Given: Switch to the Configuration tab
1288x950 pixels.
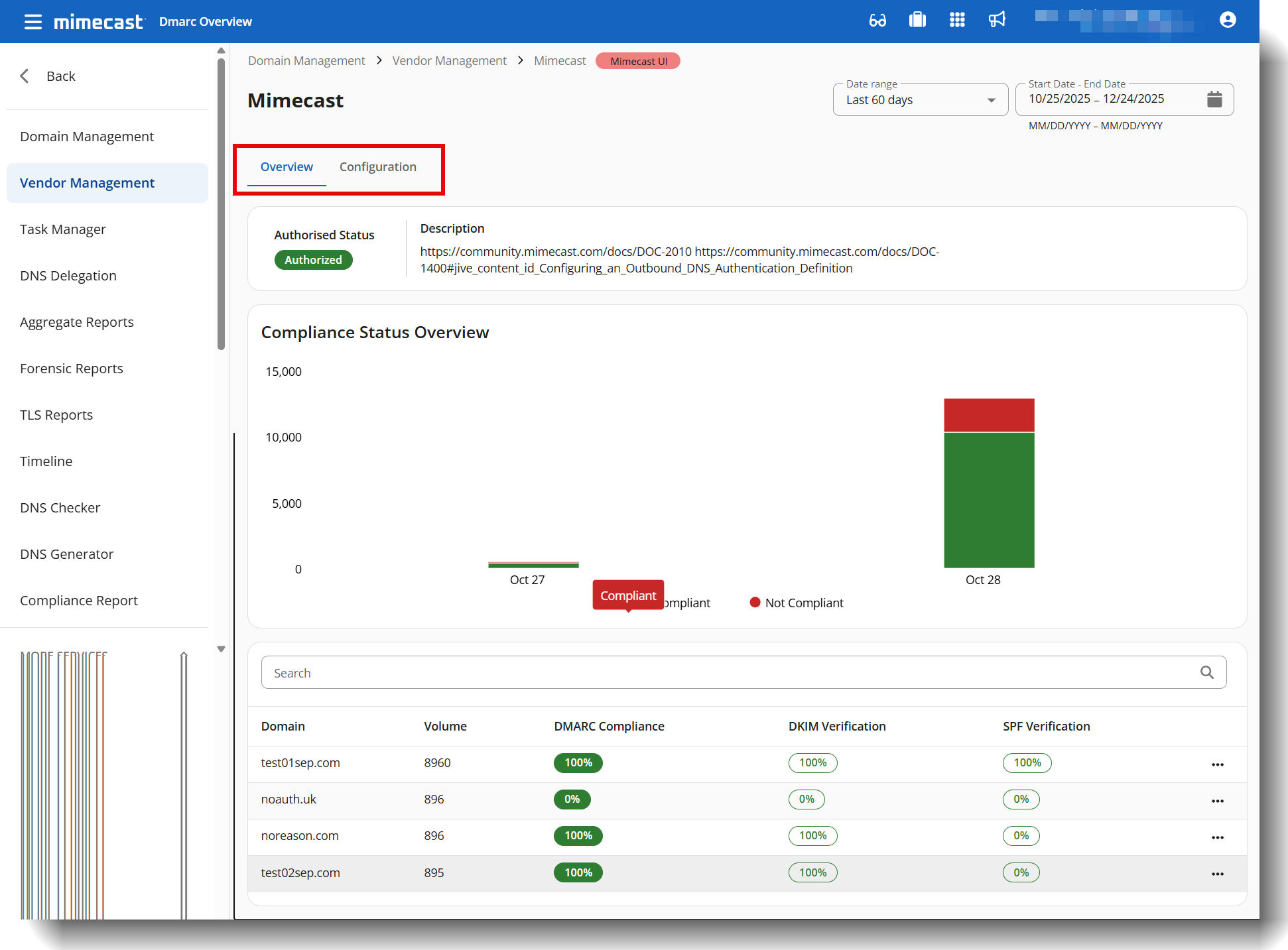Looking at the screenshot, I should 378,167.
